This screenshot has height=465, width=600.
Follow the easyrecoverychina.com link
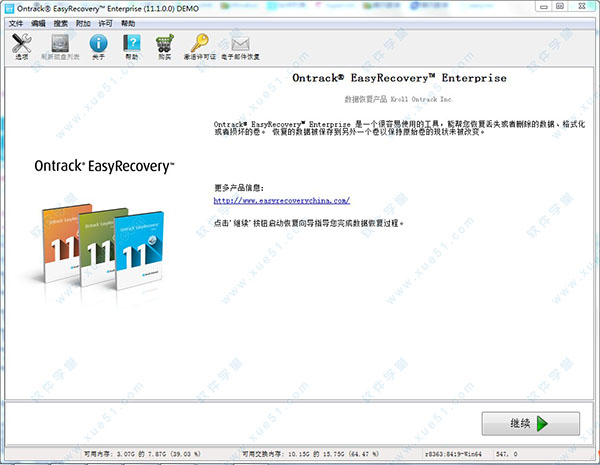(281, 200)
